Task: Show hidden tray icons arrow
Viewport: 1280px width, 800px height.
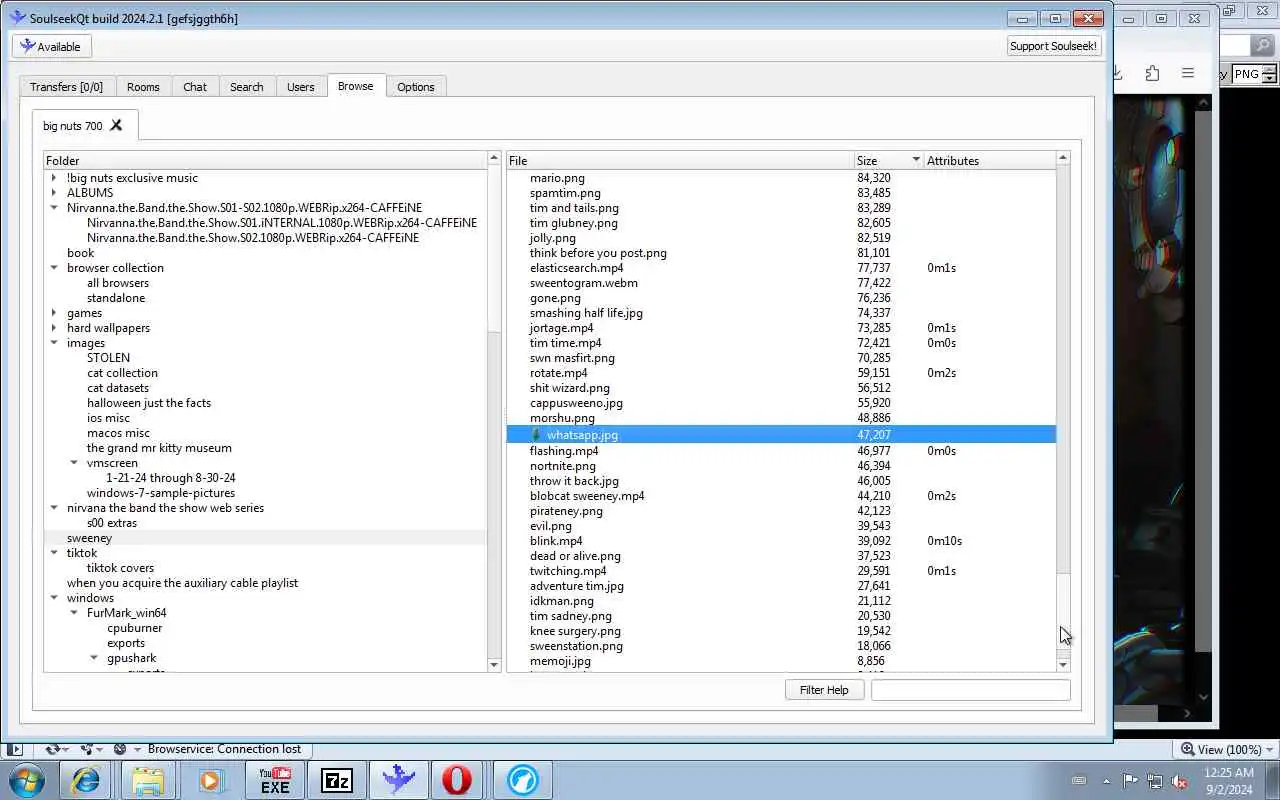Action: pos(1106,781)
